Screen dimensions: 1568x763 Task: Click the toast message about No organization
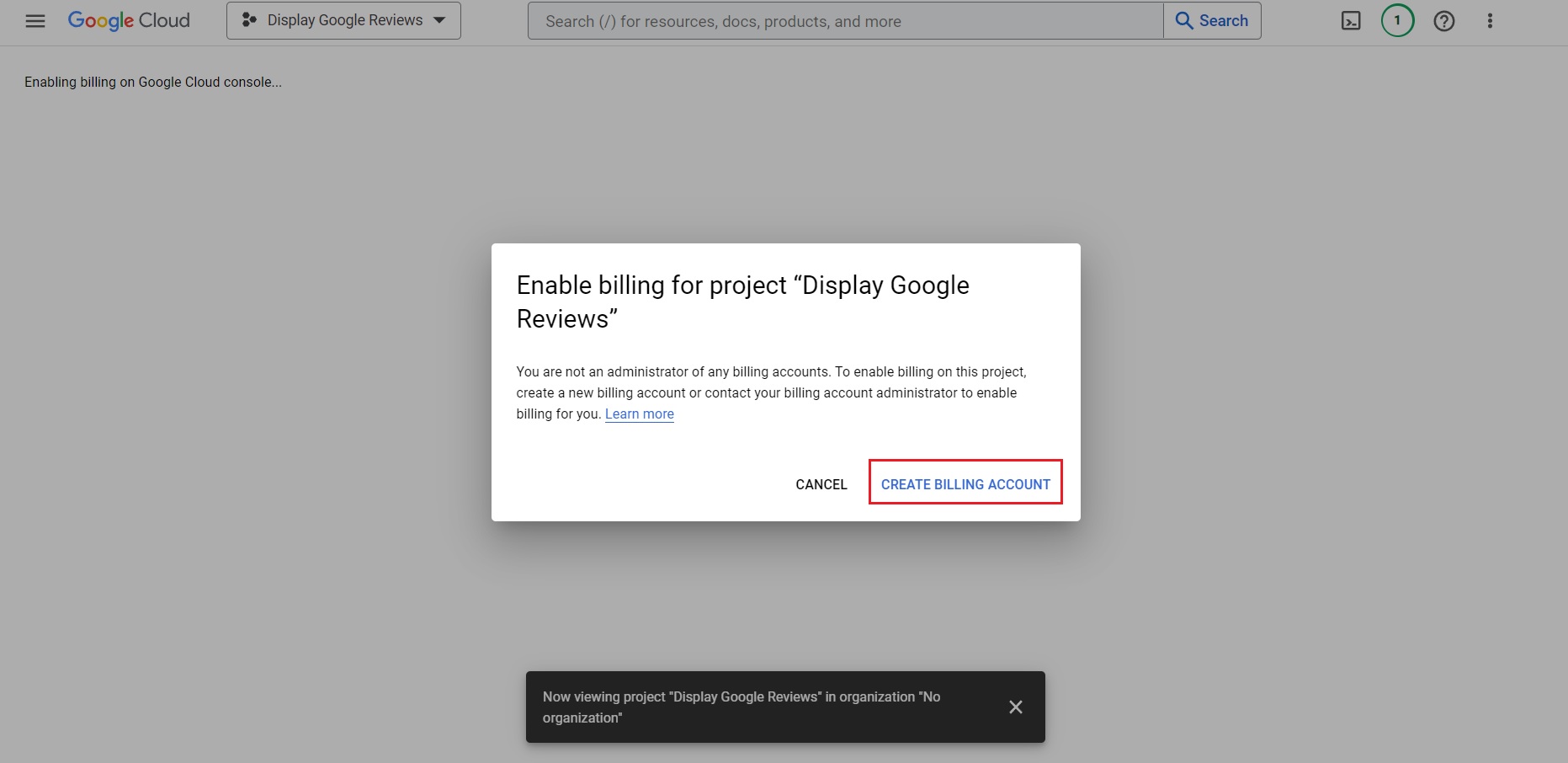pyautogui.click(x=741, y=707)
